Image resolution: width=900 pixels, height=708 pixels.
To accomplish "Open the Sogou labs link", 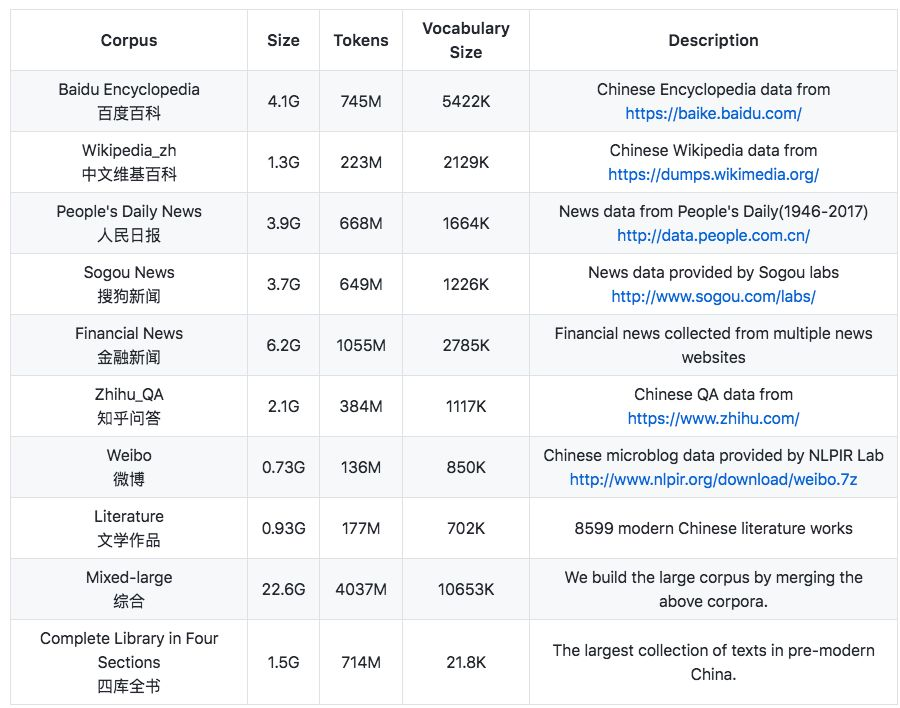I will click(713, 295).
